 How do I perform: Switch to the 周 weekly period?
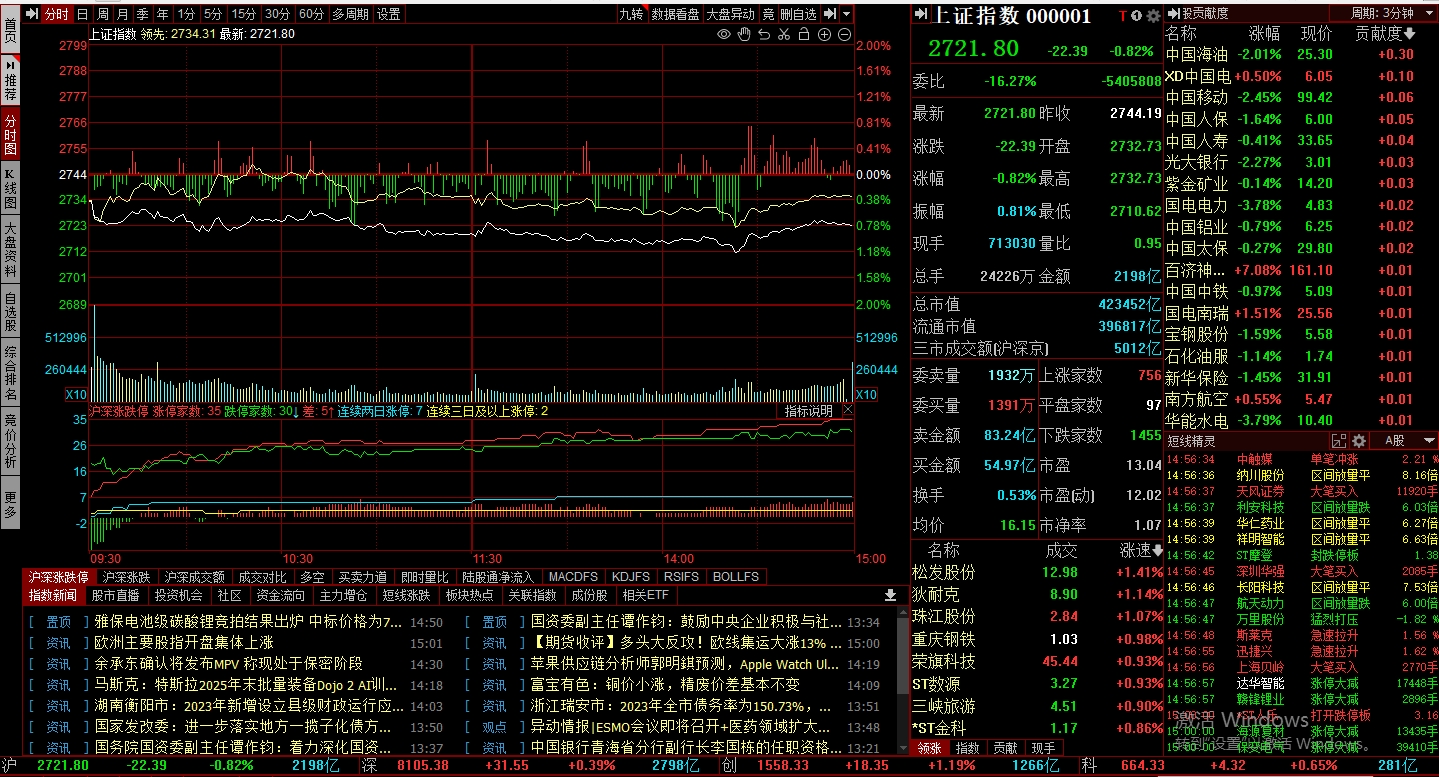(102, 14)
